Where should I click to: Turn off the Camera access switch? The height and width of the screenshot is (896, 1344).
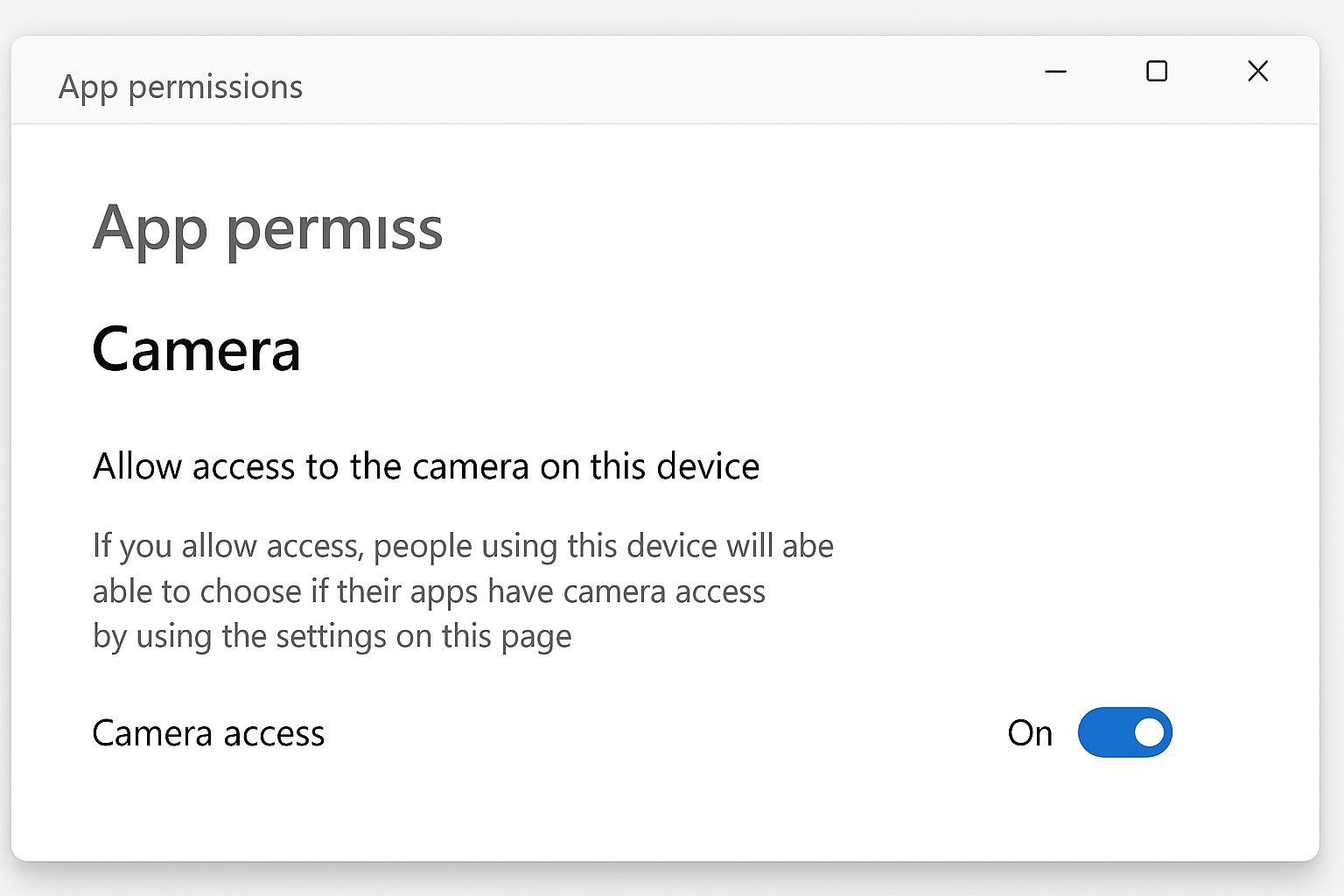point(1124,732)
